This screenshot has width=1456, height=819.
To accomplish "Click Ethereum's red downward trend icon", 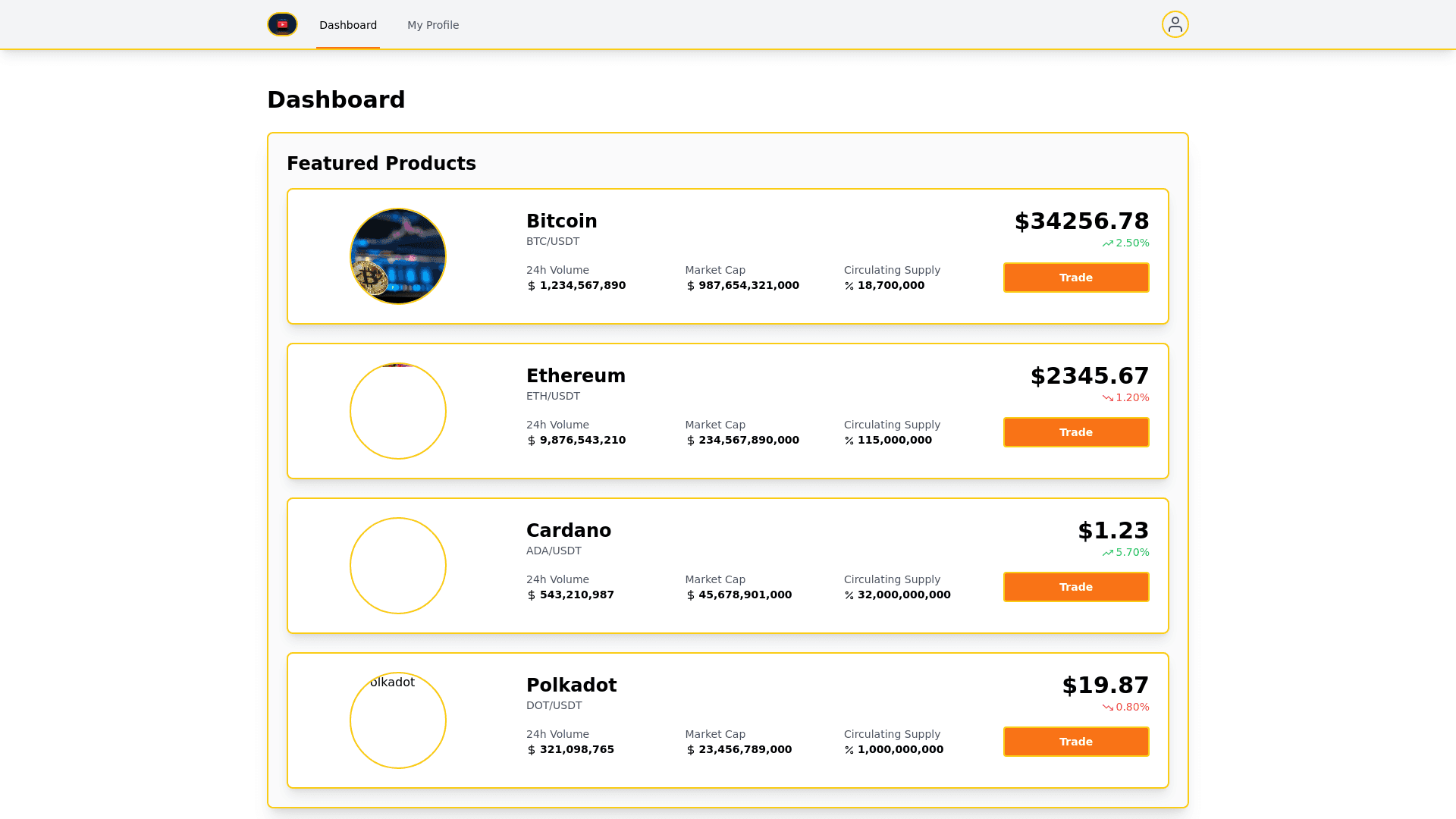I will [1108, 398].
